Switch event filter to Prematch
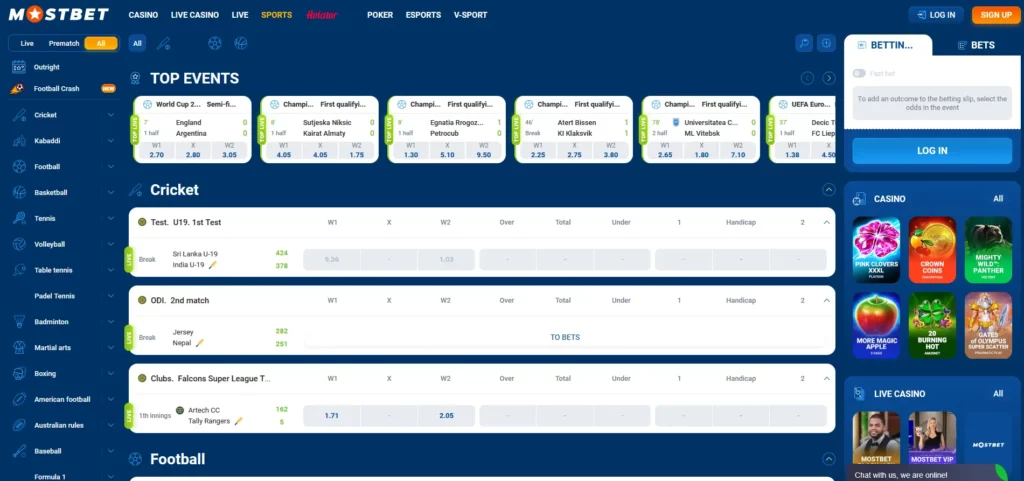Screen dimensions: 1024x481 (x=64, y=43)
